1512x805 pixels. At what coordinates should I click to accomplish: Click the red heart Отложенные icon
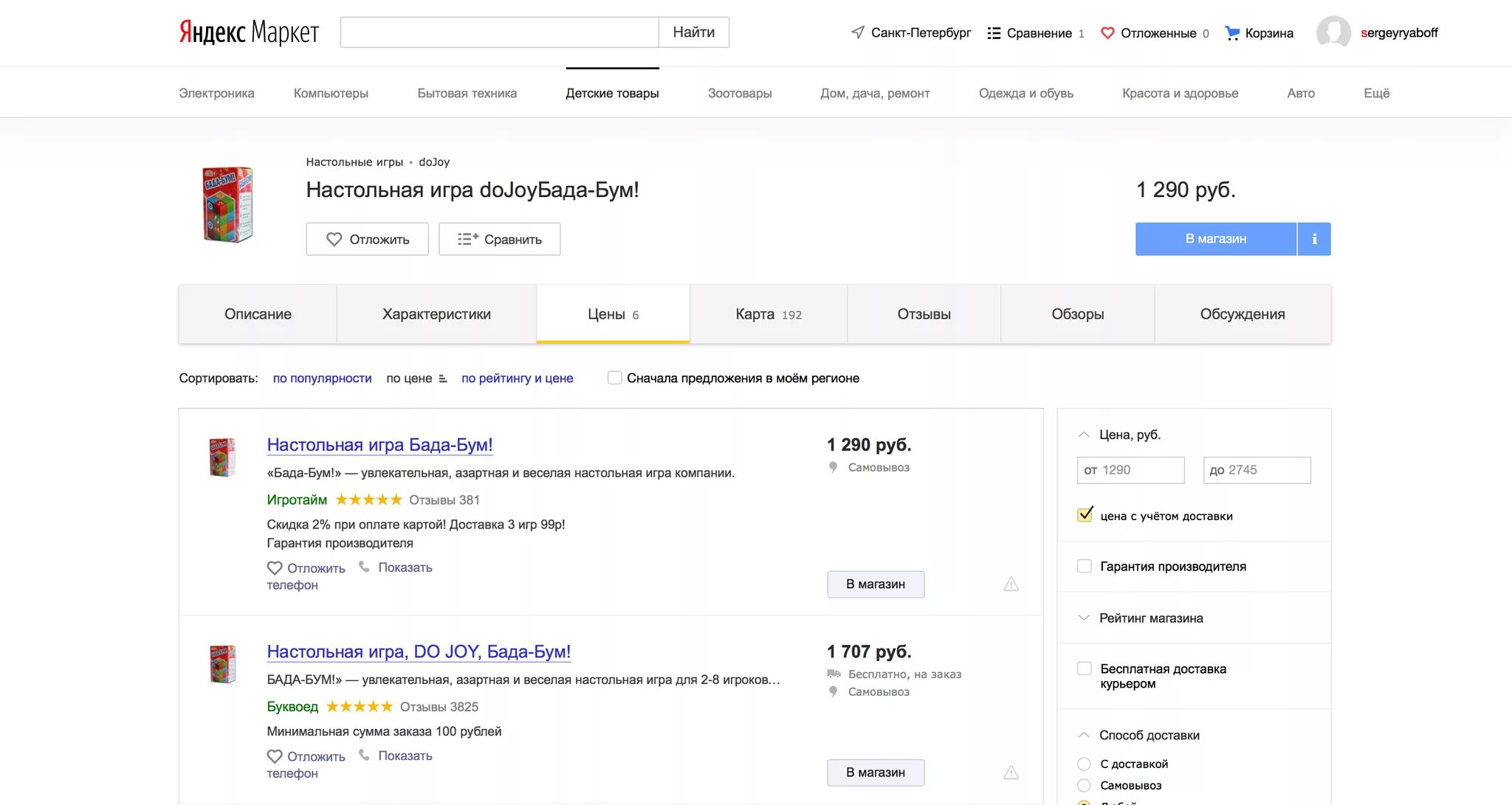[1107, 33]
